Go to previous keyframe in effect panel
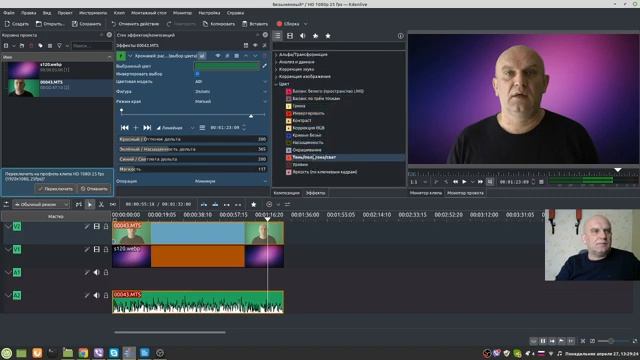The width and height of the screenshot is (640, 360). point(125,128)
